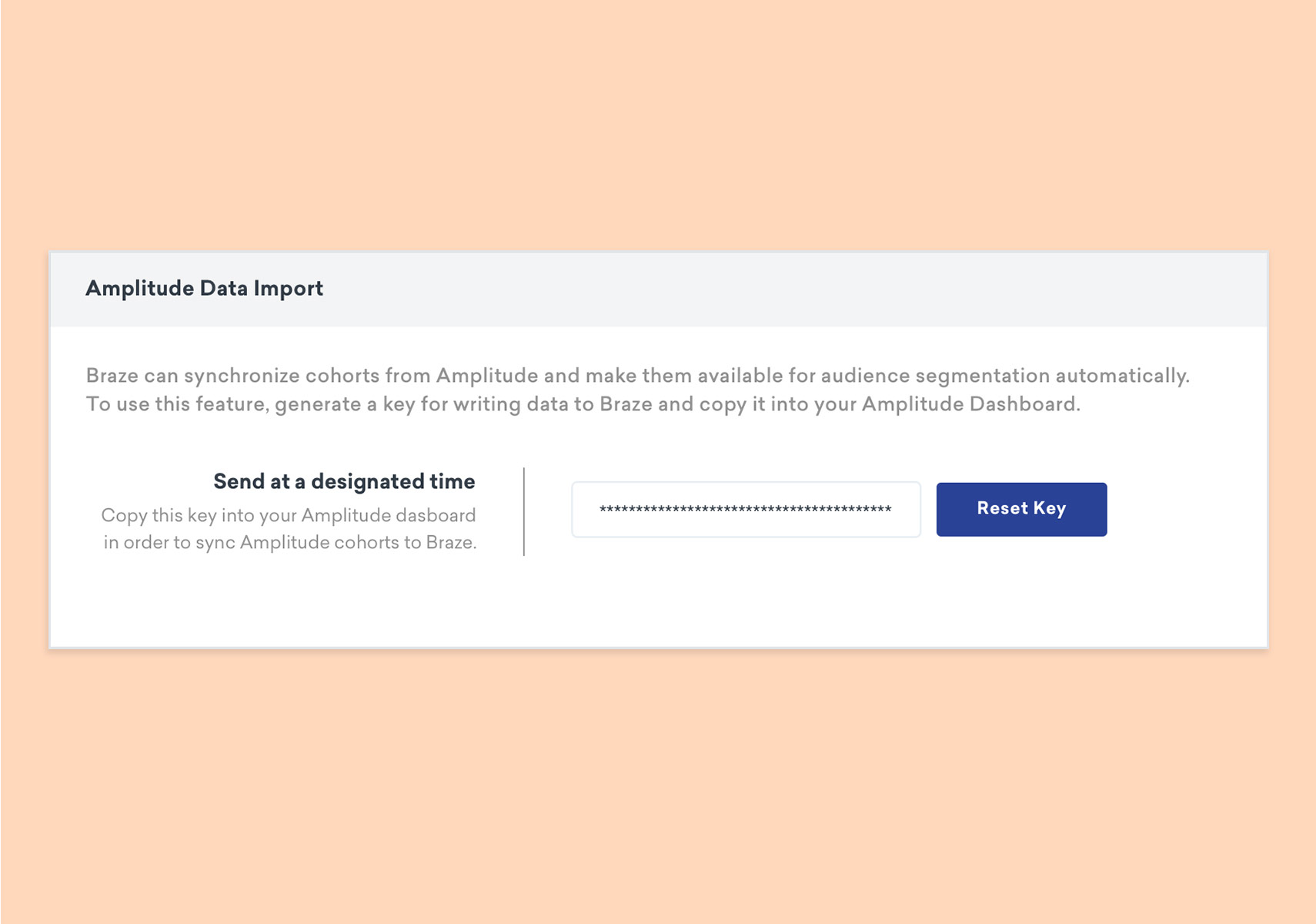This screenshot has width=1316, height=924.
Task: Click the words designated time in the bold label
Action: [392, 481]
